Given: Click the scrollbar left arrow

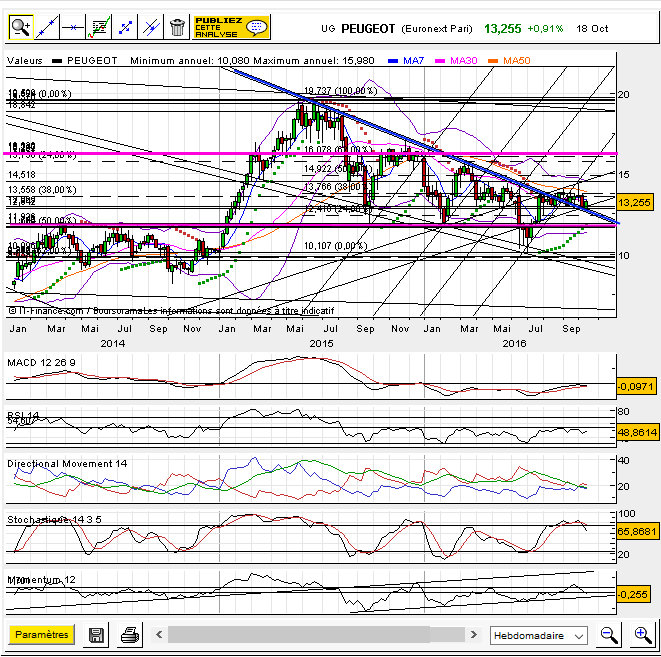Looking at the screenshot, I should (159, 634).
